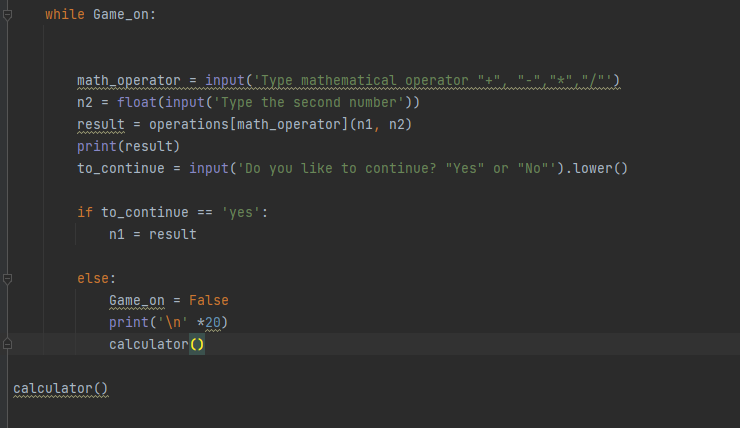Click 'n1' in 'n1 = result'
Image resolution: width=740 pixels, height=428 pixels.
click(x=117, y=235)
